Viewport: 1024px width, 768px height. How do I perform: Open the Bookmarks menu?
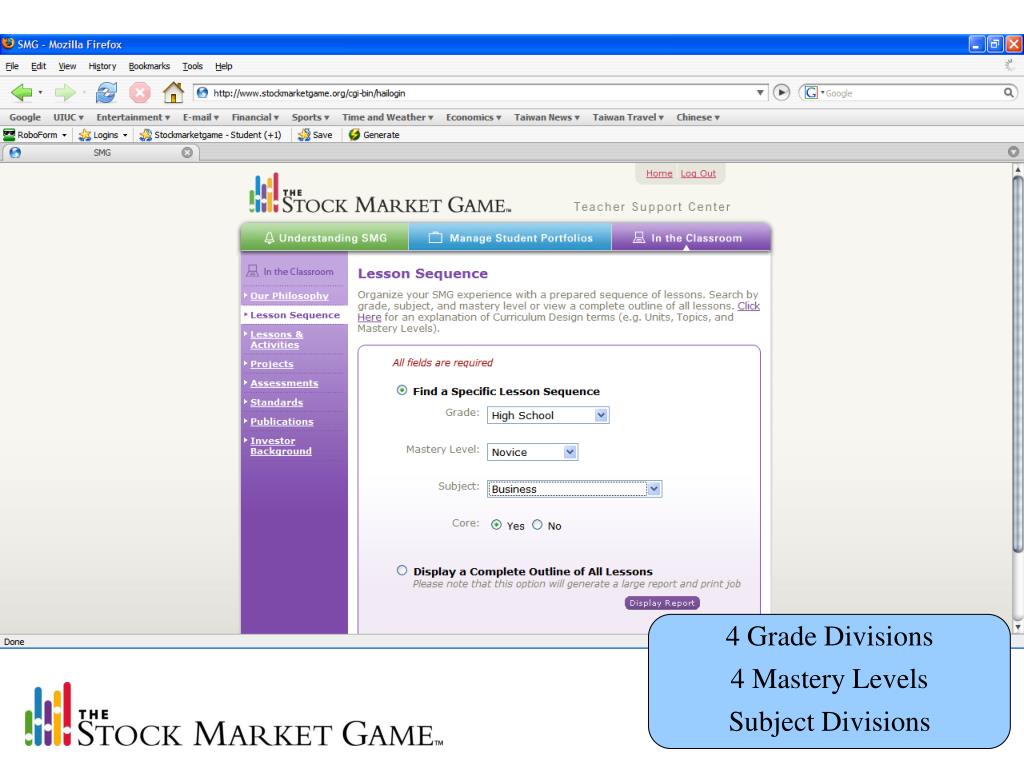click(149, 66)
